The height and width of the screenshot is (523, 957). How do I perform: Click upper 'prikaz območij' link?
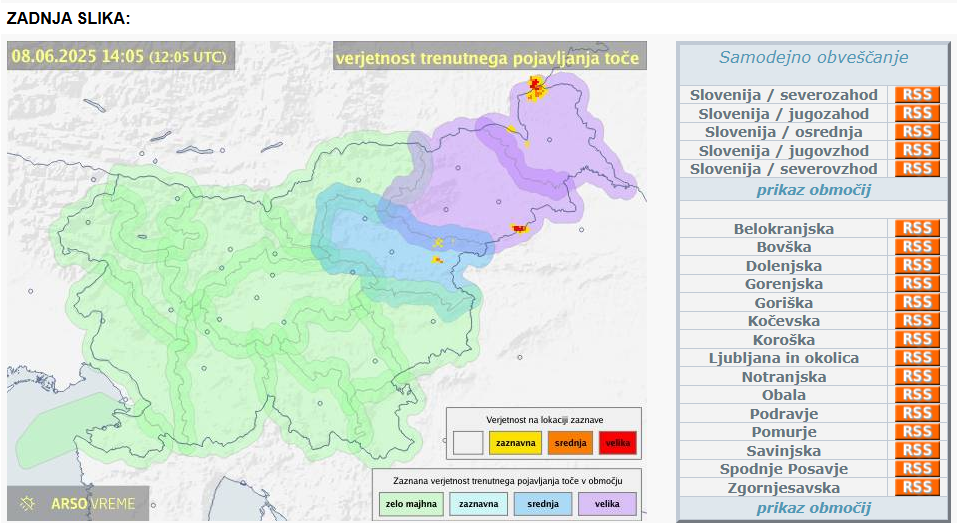pos(812,190)
